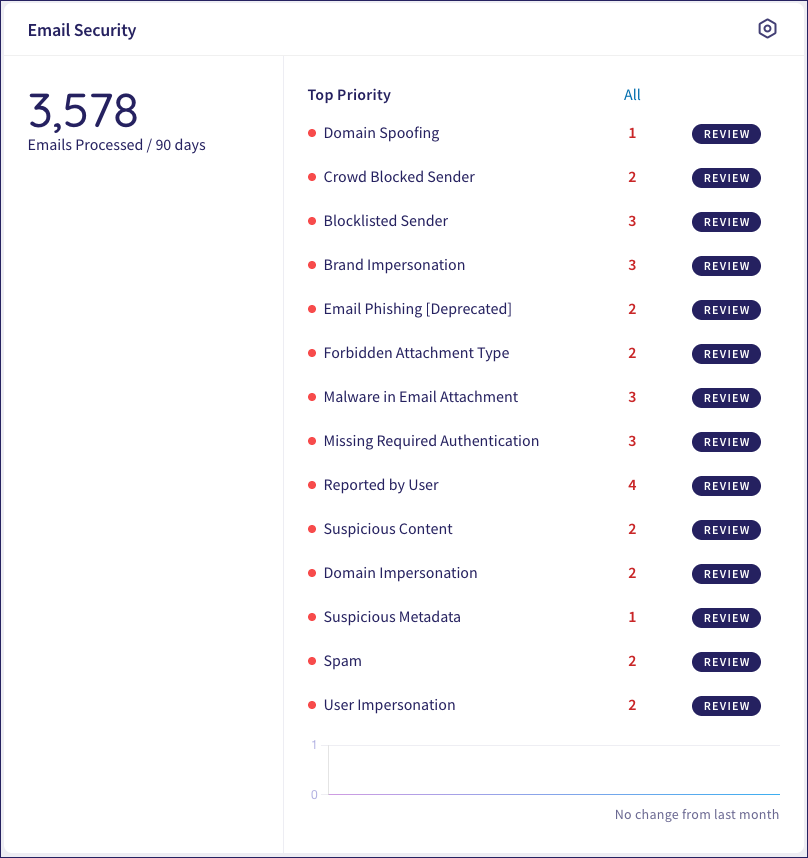Review the Email Phishing [Deprecated] entries

point(726,309)
